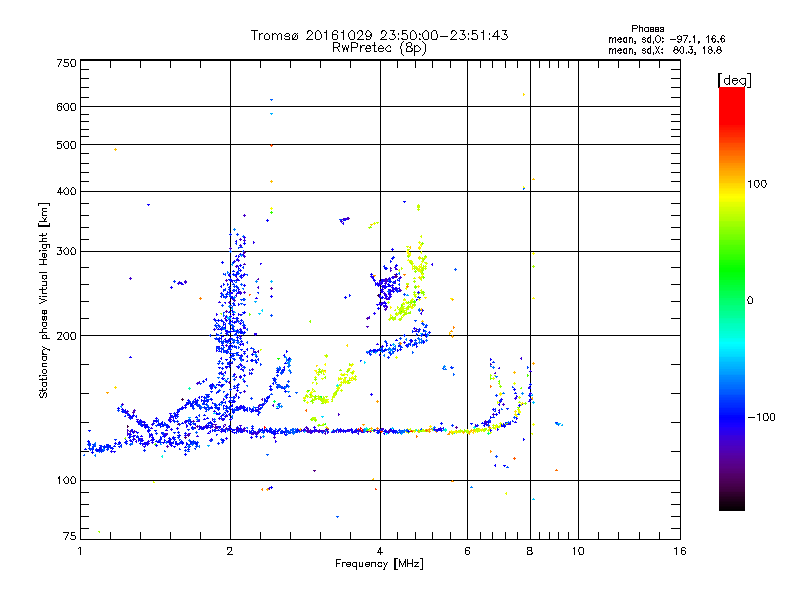Viewport: 800px width, 600px height.
Task: Click the x-axis '4' tick label
Action: [x=380, y=551]
